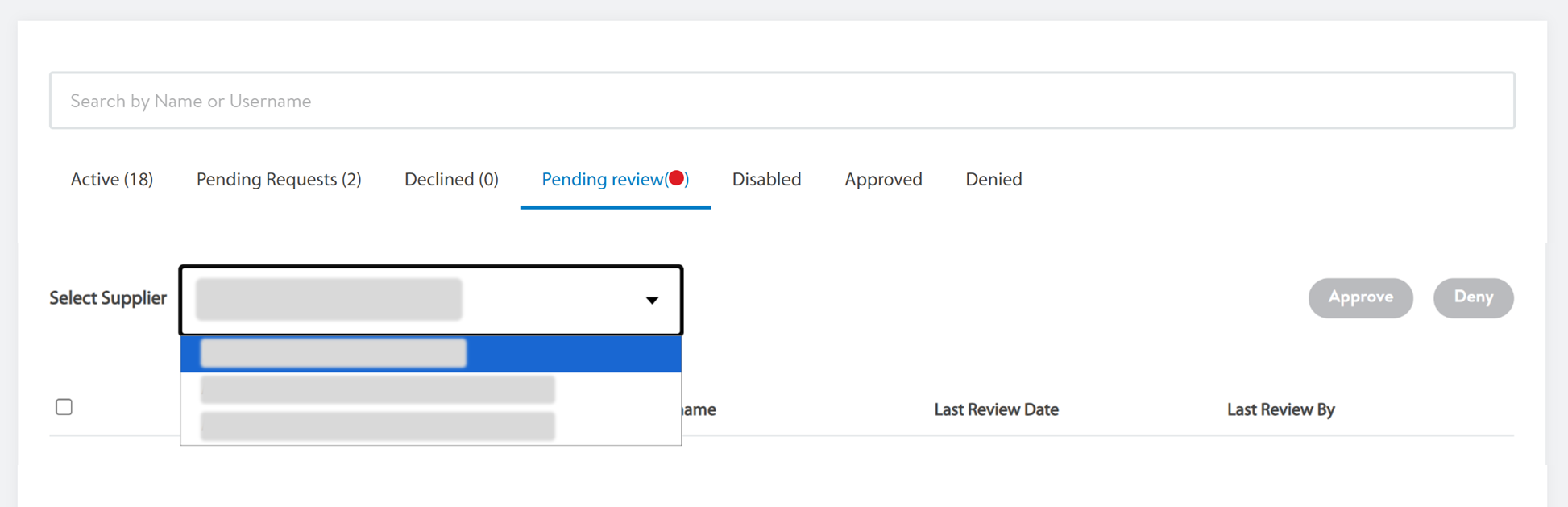Click the Select Supplier dropdown arrow caret

coord(652,300)
